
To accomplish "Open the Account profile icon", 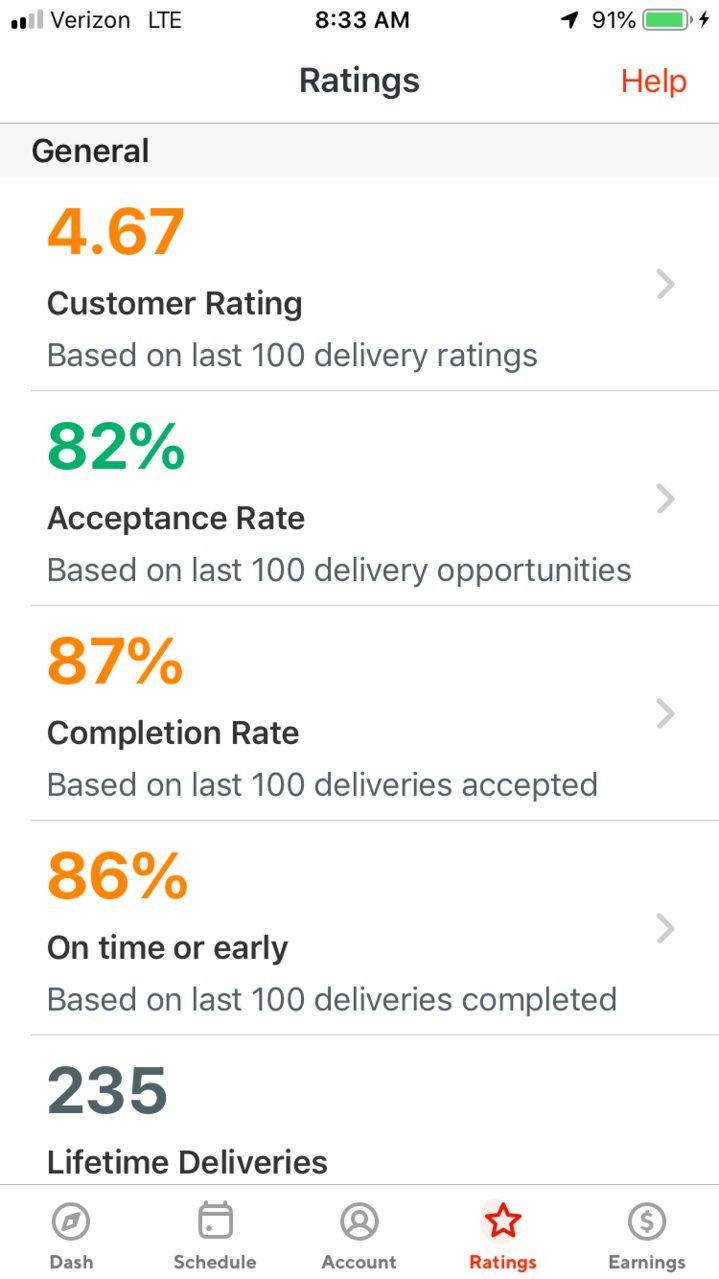I will click(359, 1221).
